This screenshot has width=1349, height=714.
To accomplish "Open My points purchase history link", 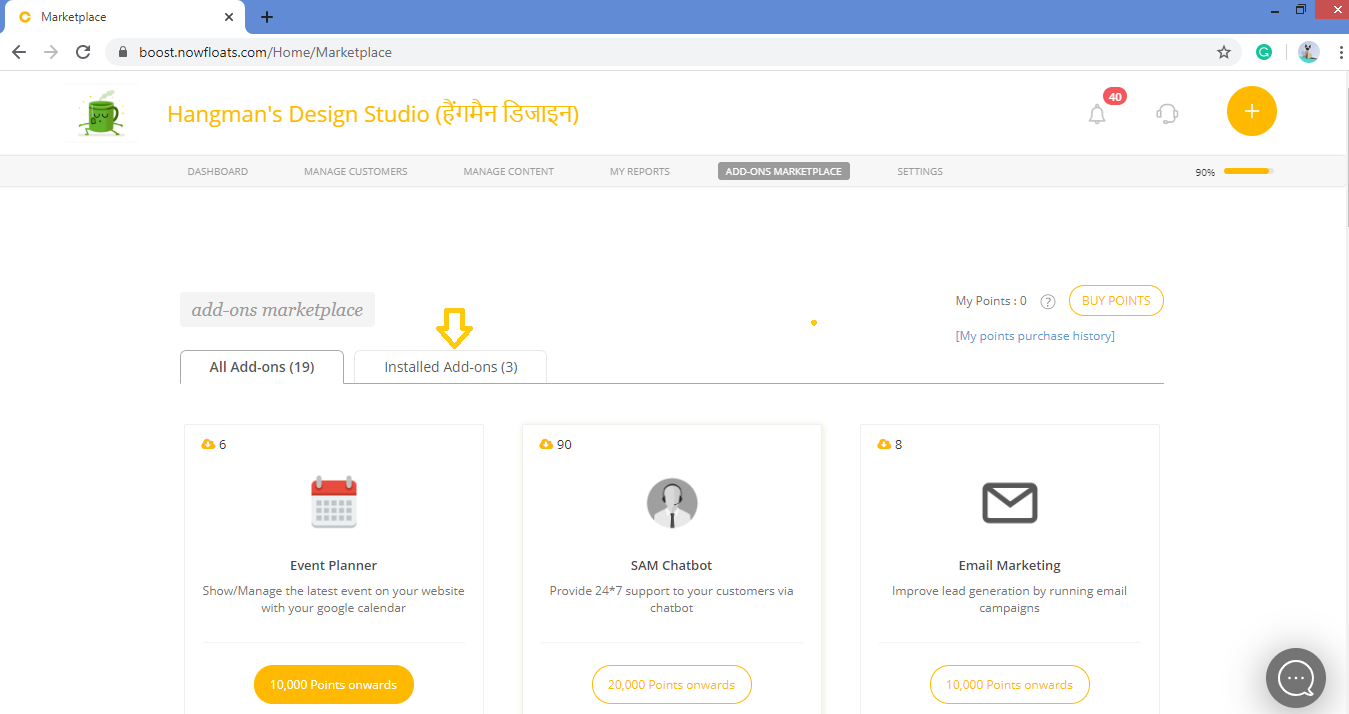I will pyautogui.click(x=1035, y=336).
